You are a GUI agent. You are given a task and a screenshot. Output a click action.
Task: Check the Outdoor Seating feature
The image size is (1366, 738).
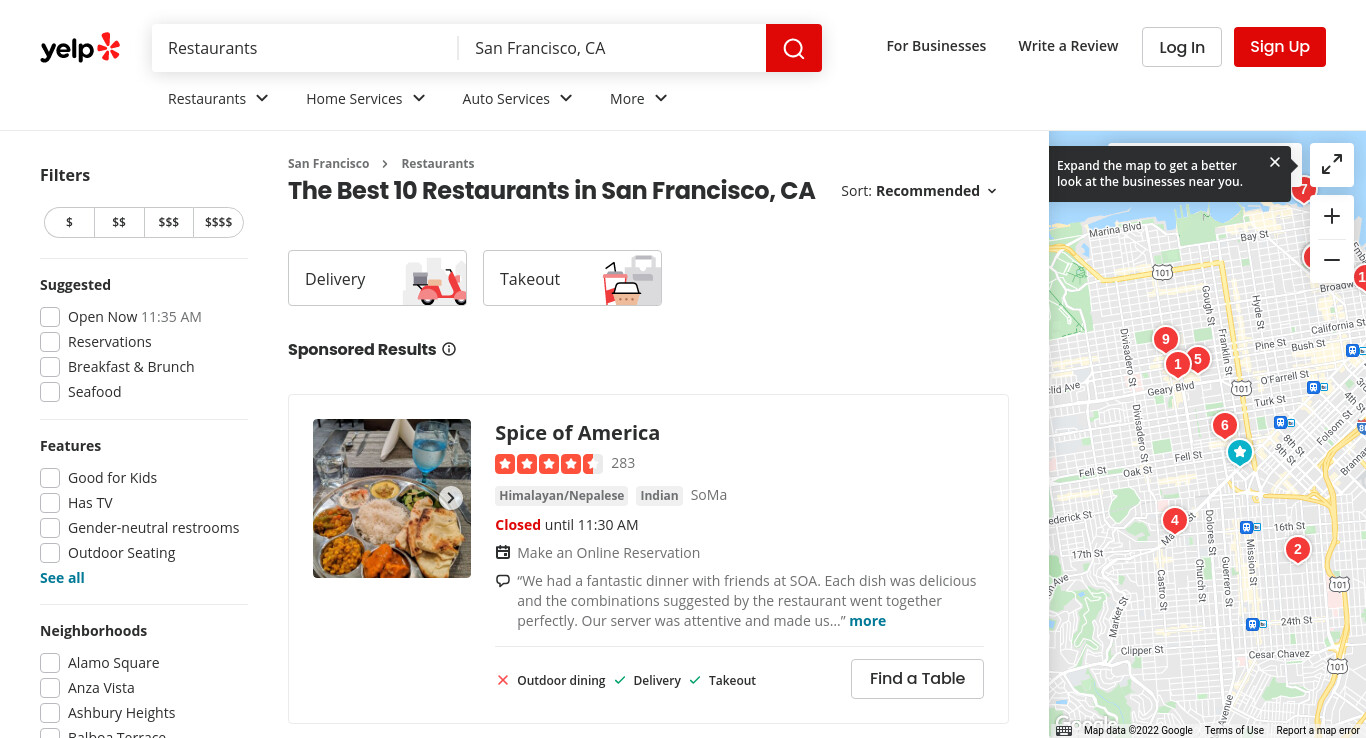[50, 553]
